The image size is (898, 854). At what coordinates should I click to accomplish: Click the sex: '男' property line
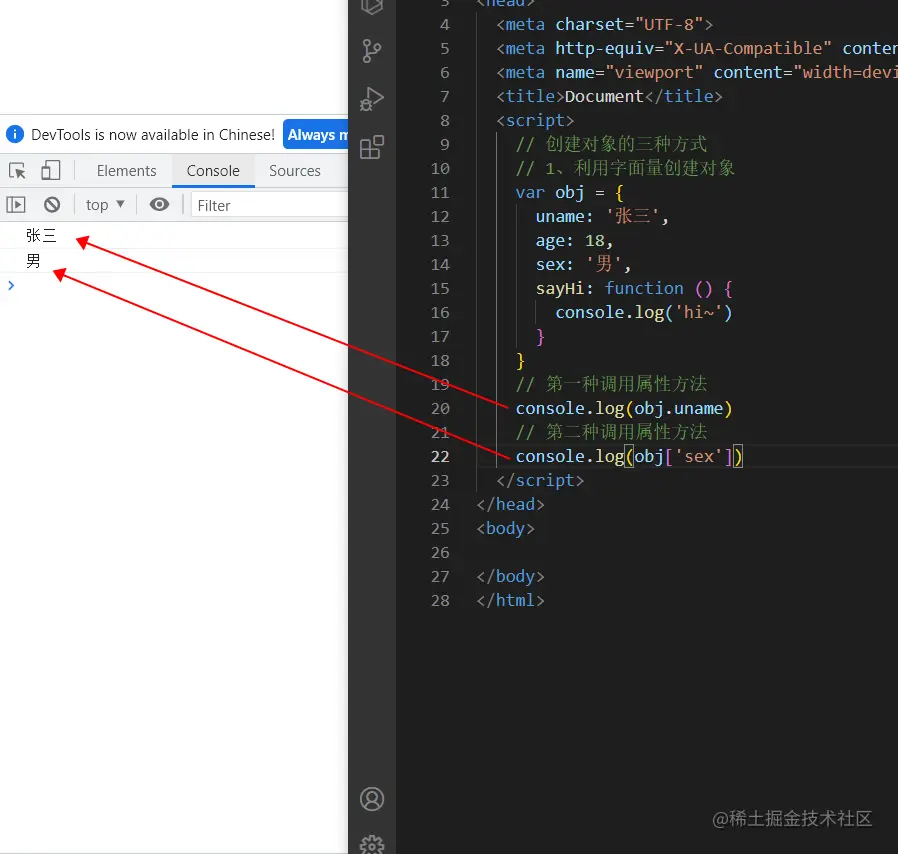pyautogui.click(x=583, y=265)
